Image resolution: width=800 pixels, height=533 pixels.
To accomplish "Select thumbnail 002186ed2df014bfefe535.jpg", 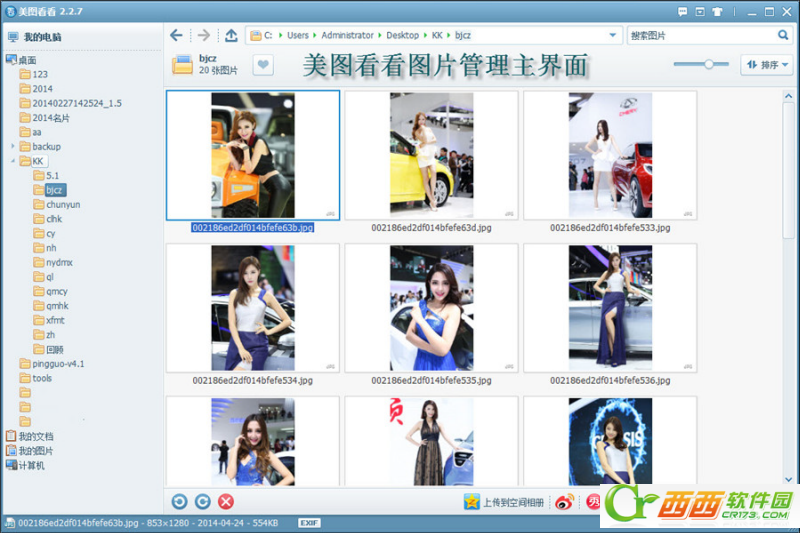I will tap(431, 308).
